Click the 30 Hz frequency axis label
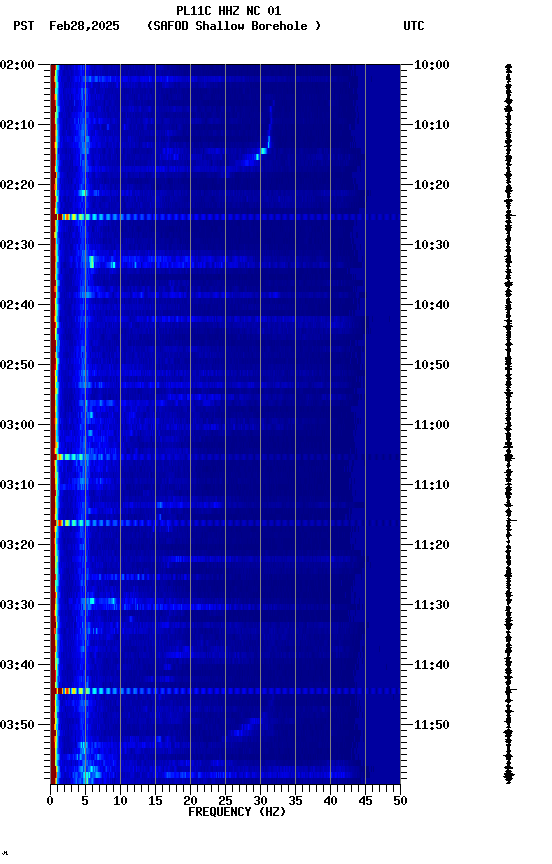Image resolution: width=552 pixels, height=864 pixels. pyautogui.click(x=260, y=801)
